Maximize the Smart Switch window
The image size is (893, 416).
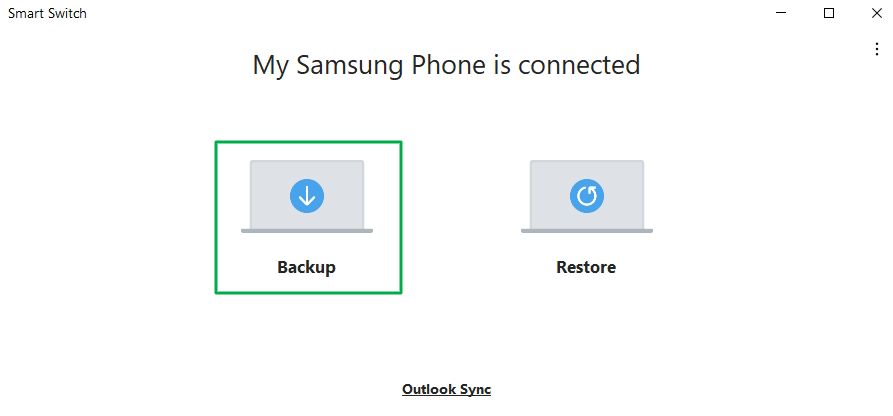coord(829,14)
